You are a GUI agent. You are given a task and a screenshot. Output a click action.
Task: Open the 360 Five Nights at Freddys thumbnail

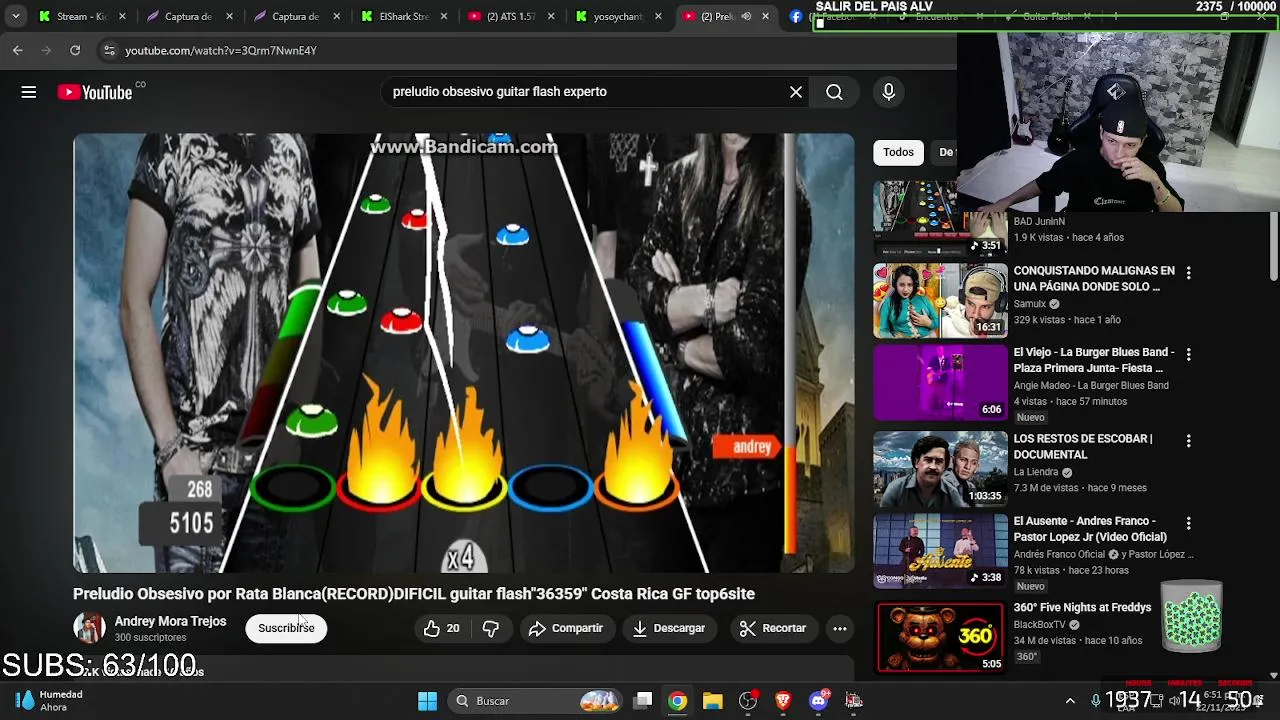click(x=940, y=636)
